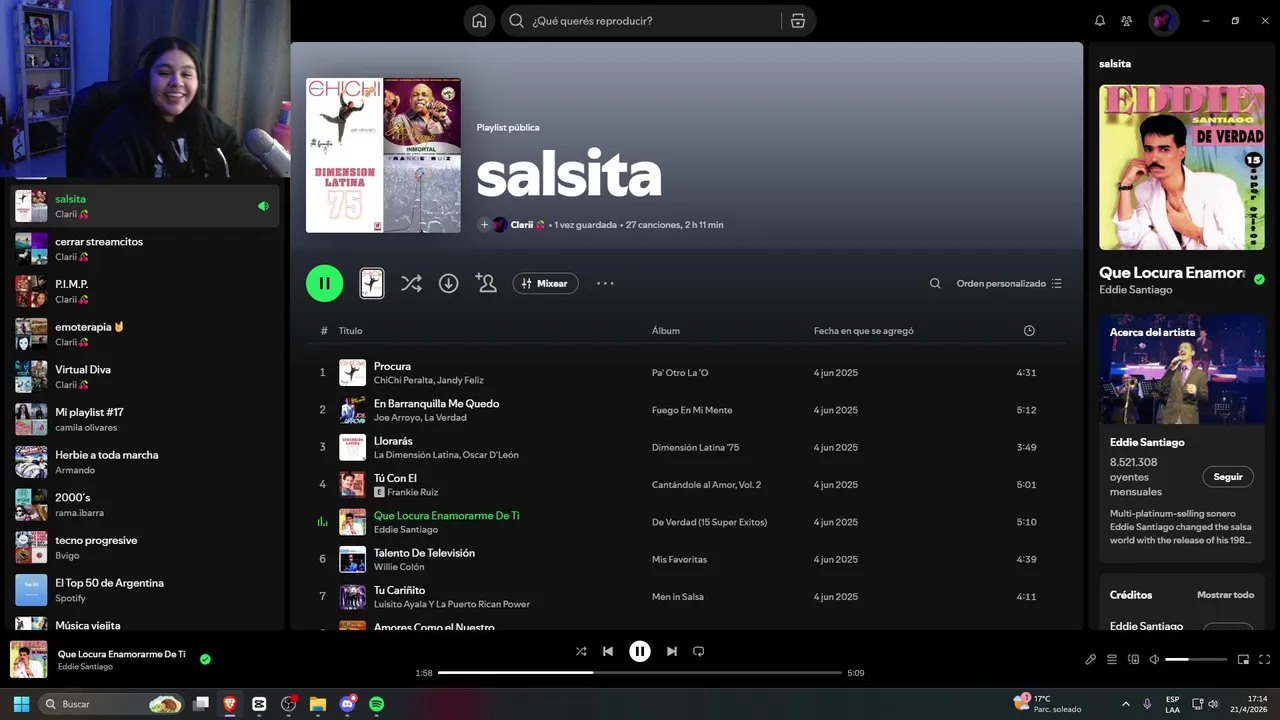Open lyrics microphone icon
This screenshot has height=720, width=1280.
tap(1091, 659)
